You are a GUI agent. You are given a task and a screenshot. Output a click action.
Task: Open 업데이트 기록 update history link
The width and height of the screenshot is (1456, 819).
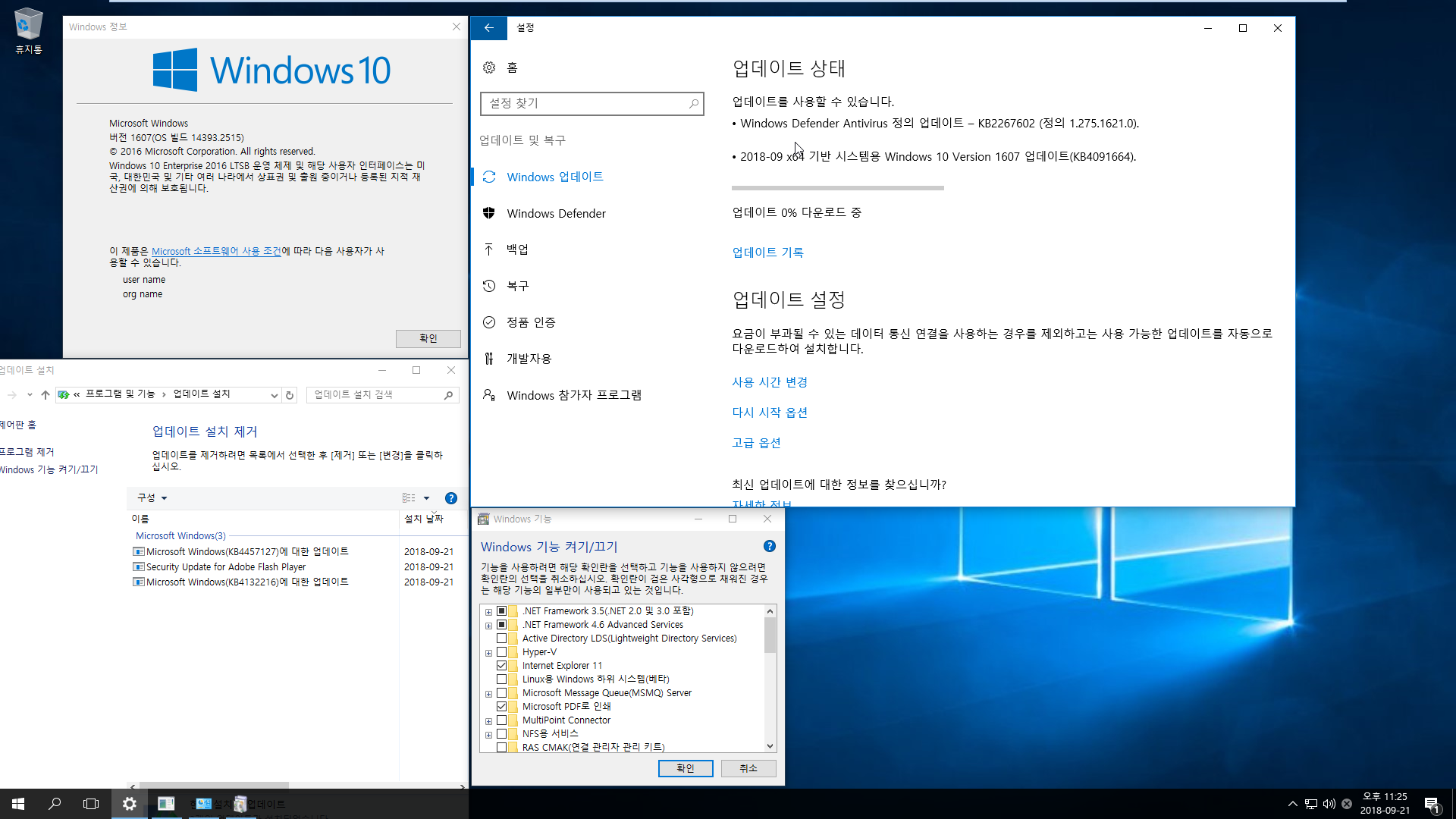click(767, 253)
